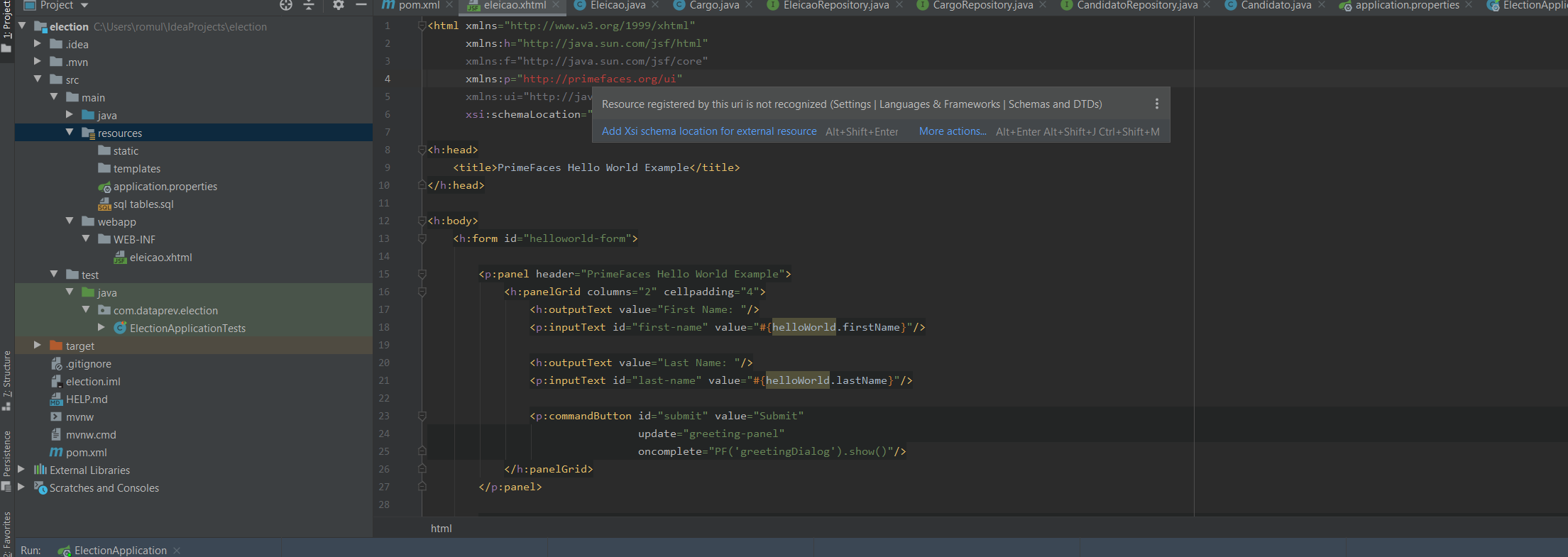Image resolution: width=1568 pixels, height=557 pixels.
Task: Open the Project view dropdown
Action: pyautogui.click(x=84, y=5)
